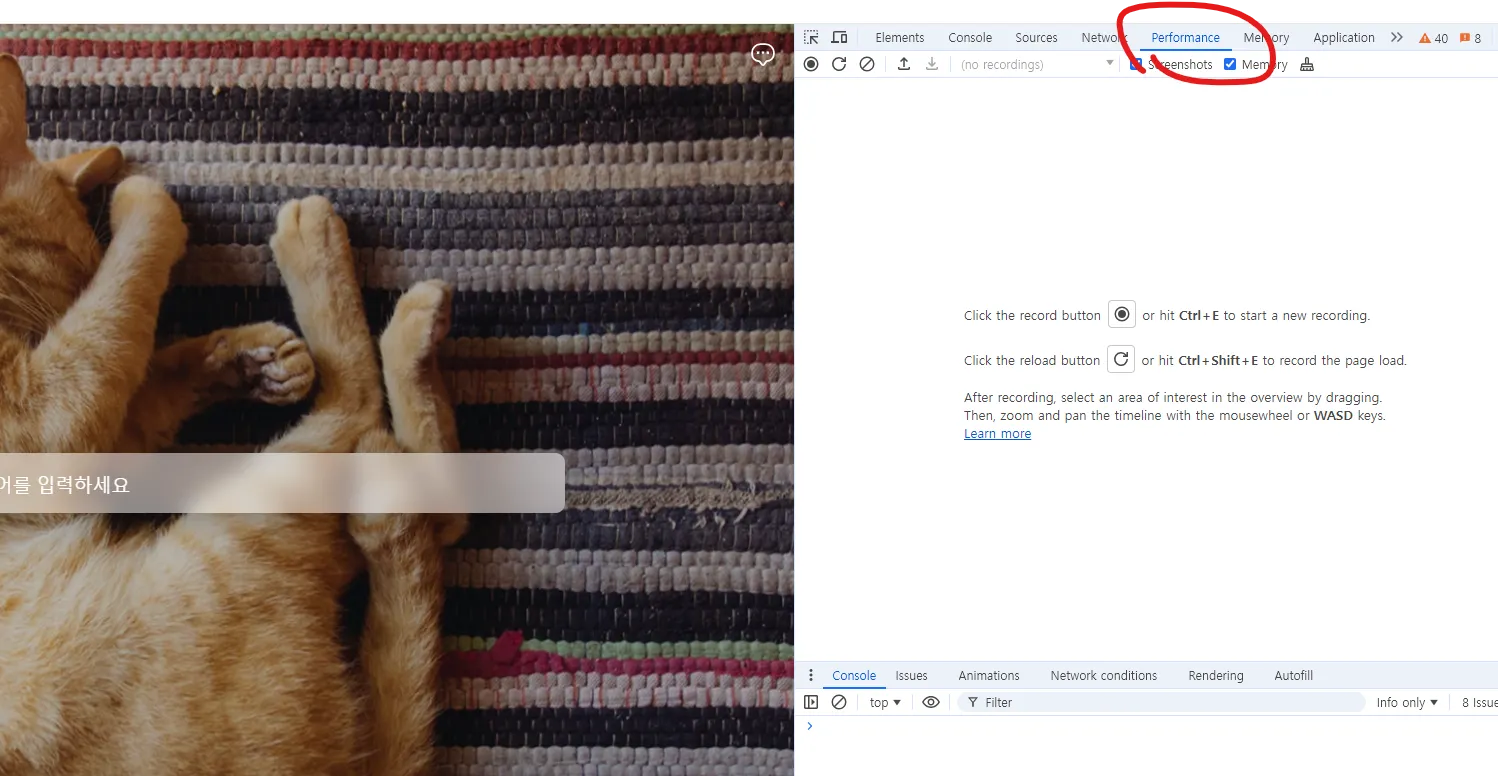This screenshot has height=776, width=1498.
Task: Open the Sources tab
Action: (1036, 37)
